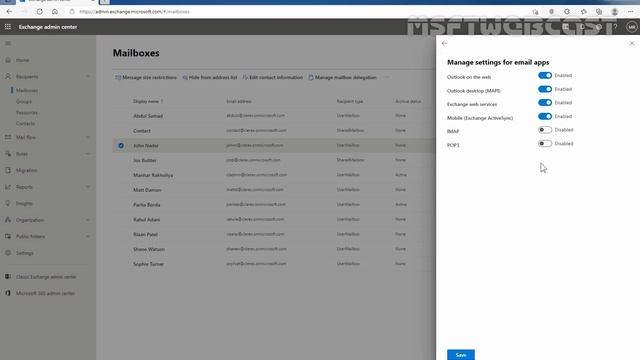The width and height of the screenshot is (640, 360).
Task: Open the Abdul Samad mailbox
Action: coord(148,116)
